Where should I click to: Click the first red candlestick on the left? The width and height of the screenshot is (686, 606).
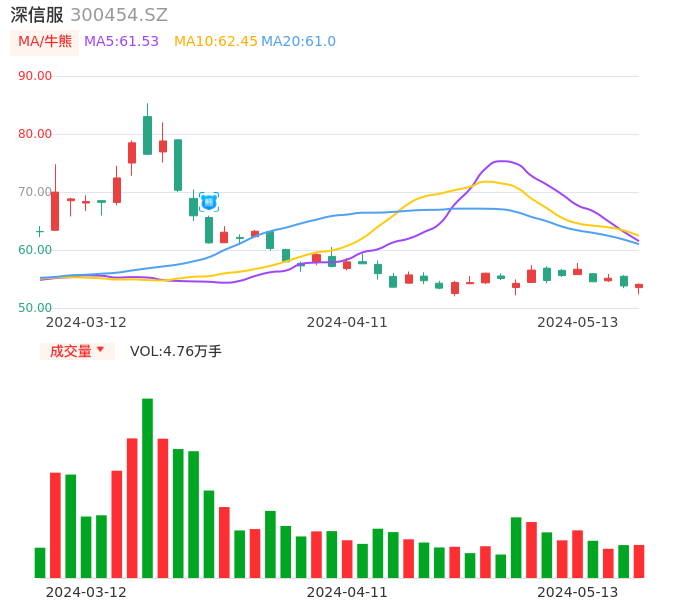[55, 210]
